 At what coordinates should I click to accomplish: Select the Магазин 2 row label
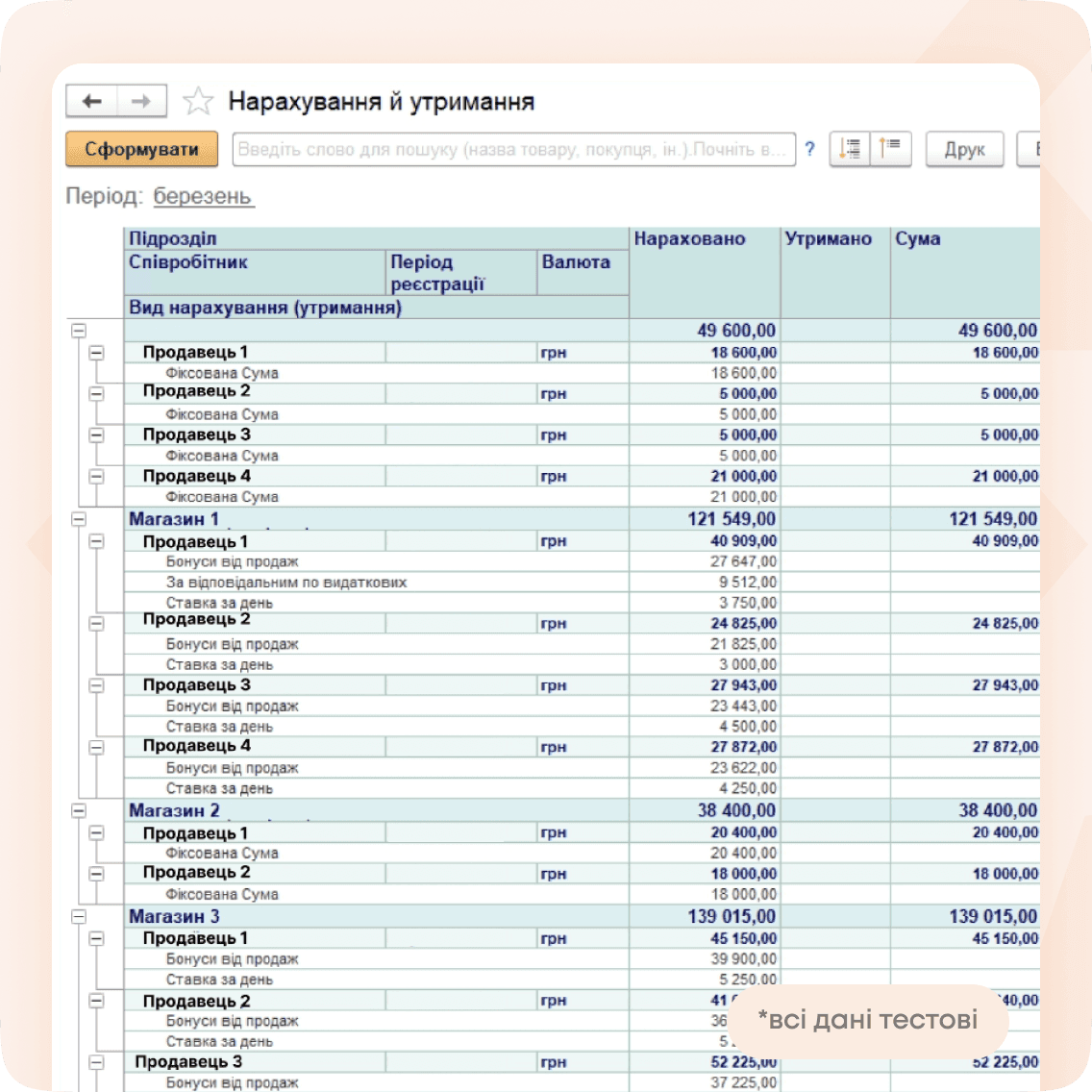tap(174, 810)
